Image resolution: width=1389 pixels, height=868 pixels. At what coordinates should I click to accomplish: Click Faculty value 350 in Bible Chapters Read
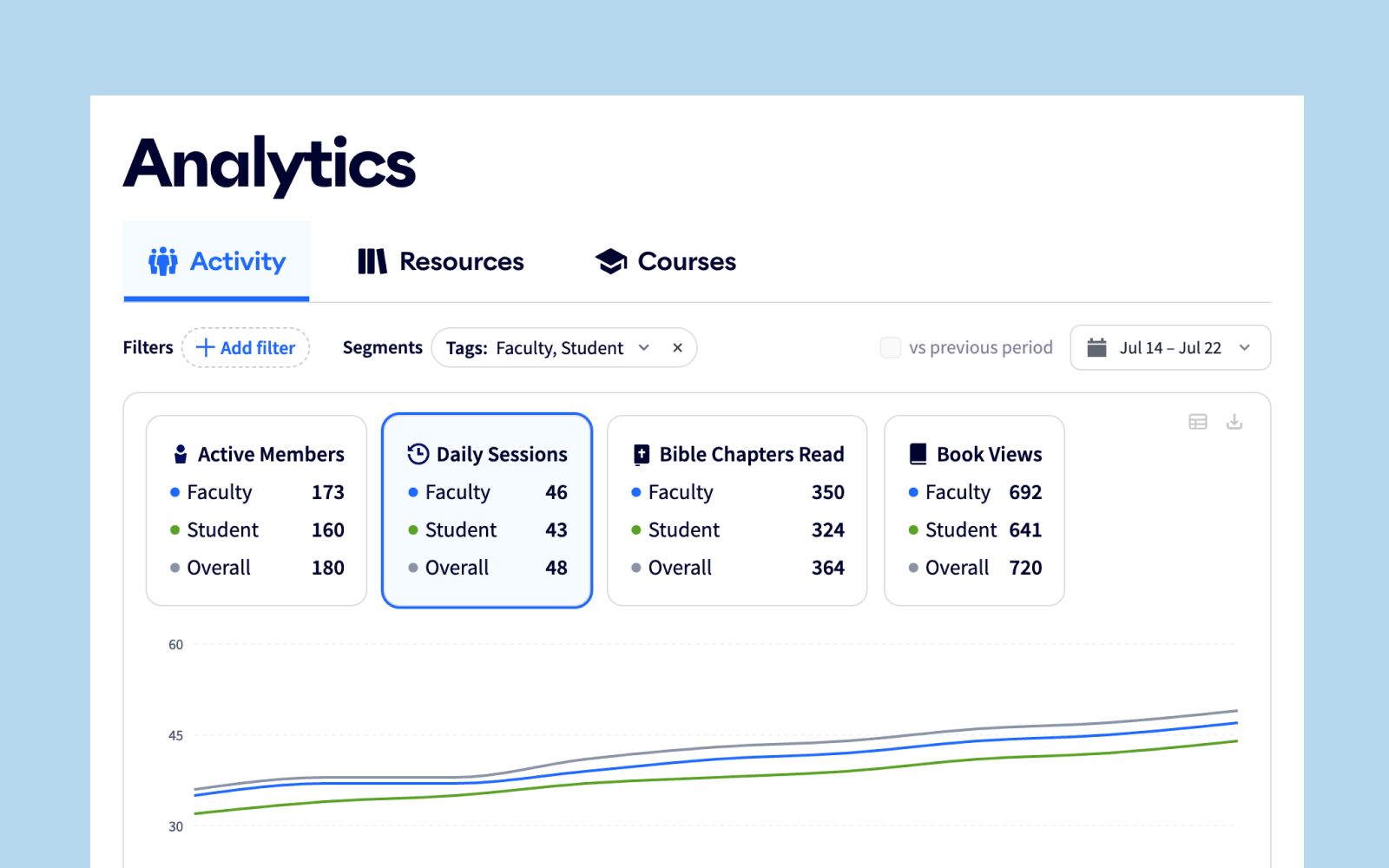coord(828,492)
